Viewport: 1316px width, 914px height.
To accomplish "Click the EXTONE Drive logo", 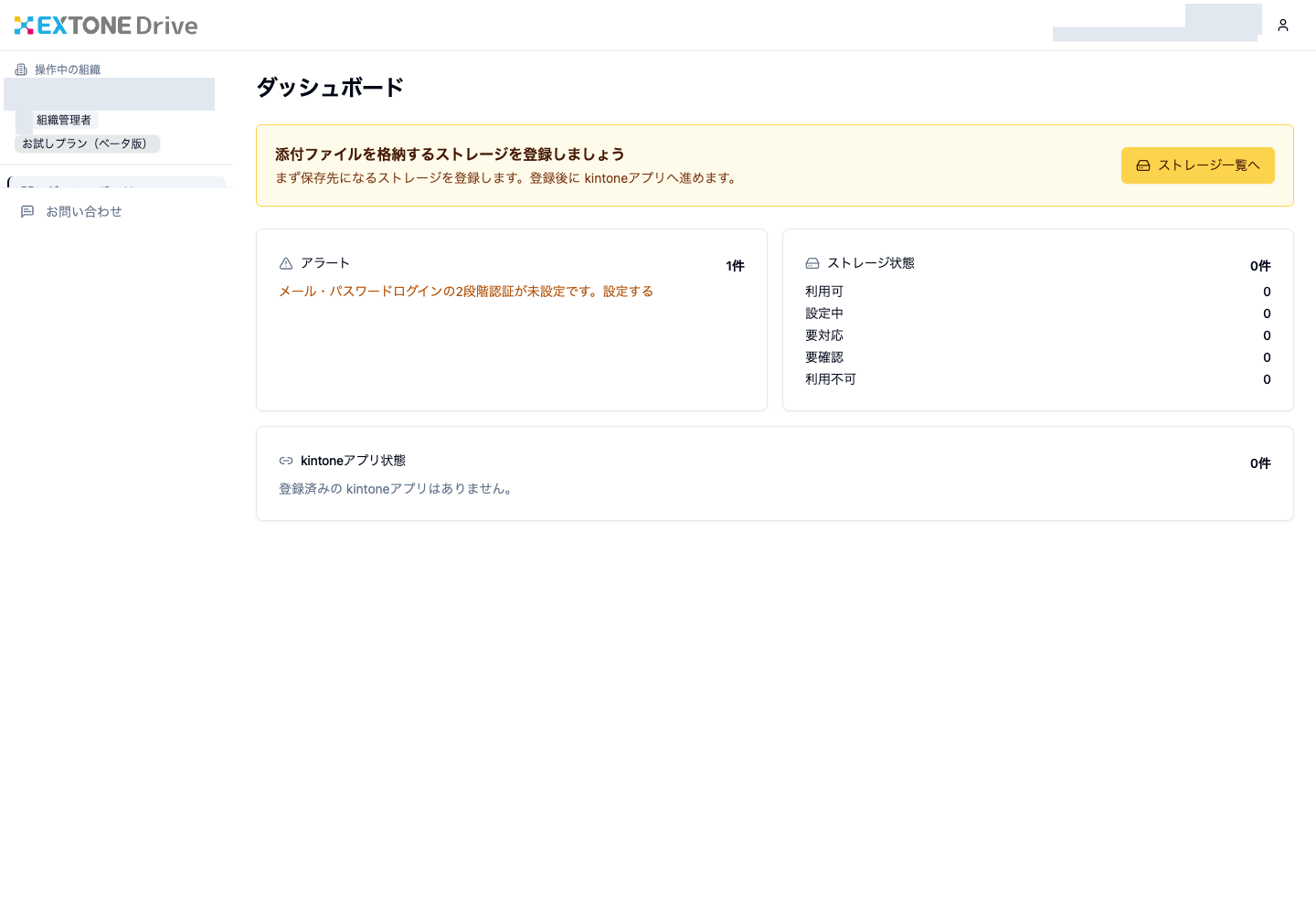I will coord(106,26).
